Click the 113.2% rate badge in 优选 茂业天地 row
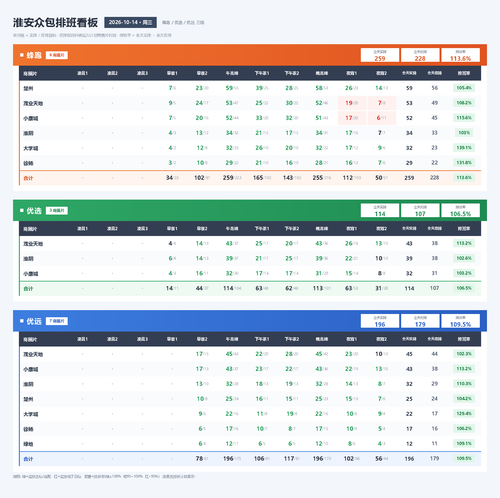Viewport: 500px width, 498px height. tap(464, 243)
